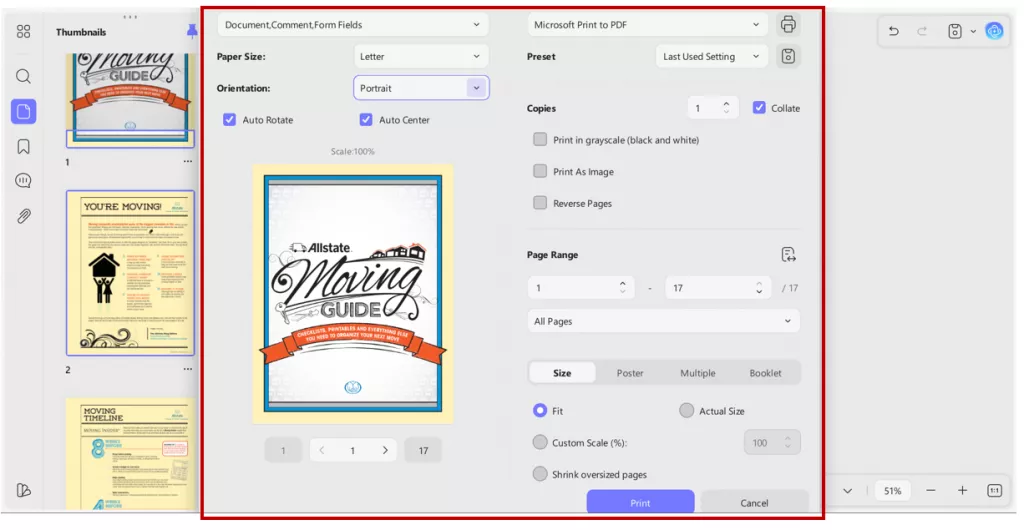The width and height of the screenshot is (1024, 530).
Task: Open Document,Comment,Form Fields dropdown
Action: tap(353, 25)
